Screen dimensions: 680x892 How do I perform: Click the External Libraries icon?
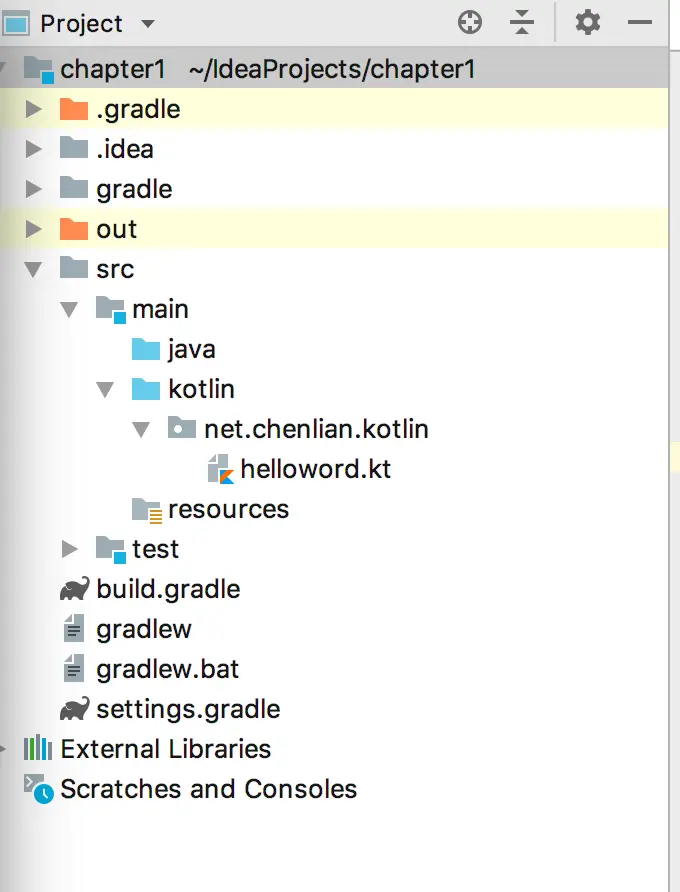tap(38, 749)
